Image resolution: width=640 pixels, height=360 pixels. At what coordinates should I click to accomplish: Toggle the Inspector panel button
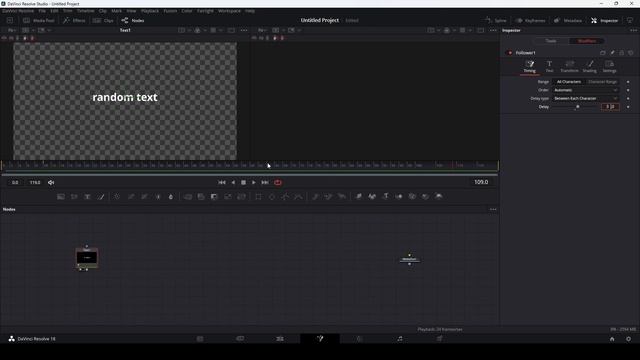click(x=604, y=20)
